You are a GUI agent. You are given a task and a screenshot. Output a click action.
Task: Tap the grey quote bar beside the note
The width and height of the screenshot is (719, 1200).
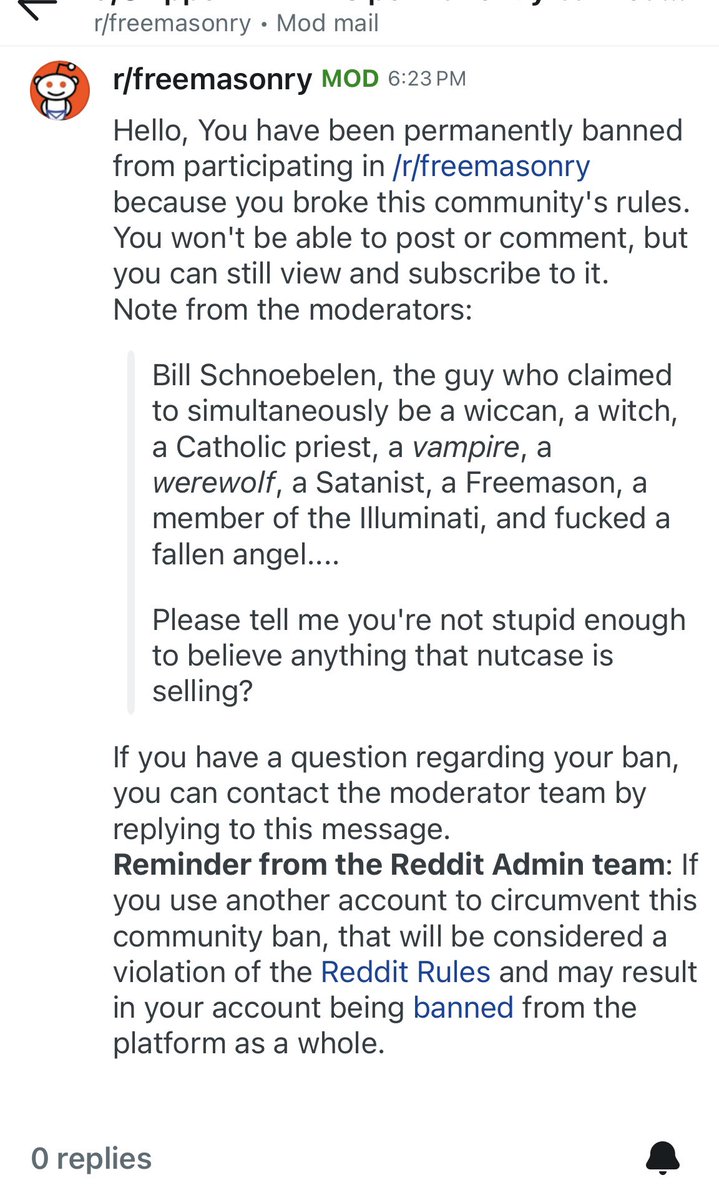tap(131, 535)
